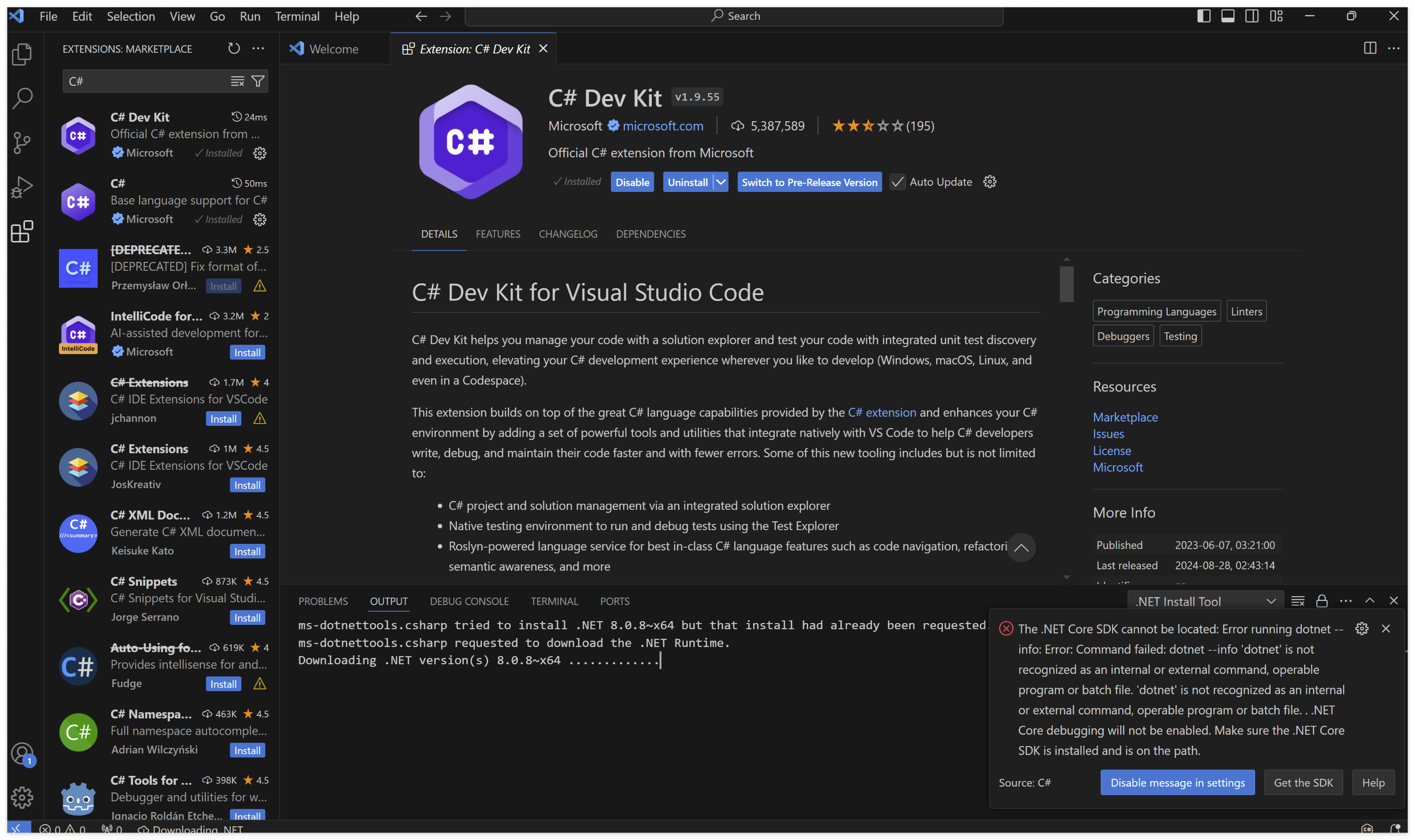
Task: Click the filter extensions funnel icon
Action: click(258, 82)
